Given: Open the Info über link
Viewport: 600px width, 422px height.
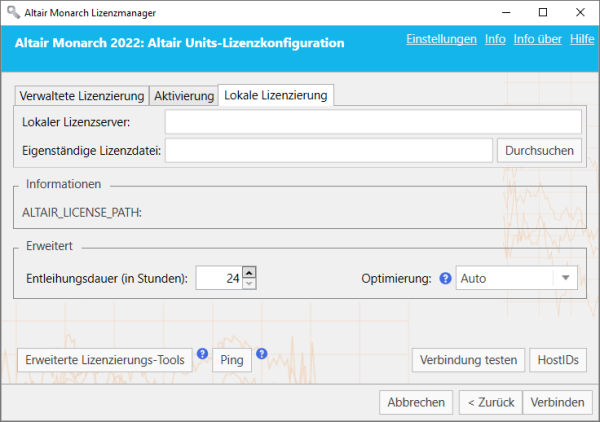Looking at the screenshot, I should point(538,39).
